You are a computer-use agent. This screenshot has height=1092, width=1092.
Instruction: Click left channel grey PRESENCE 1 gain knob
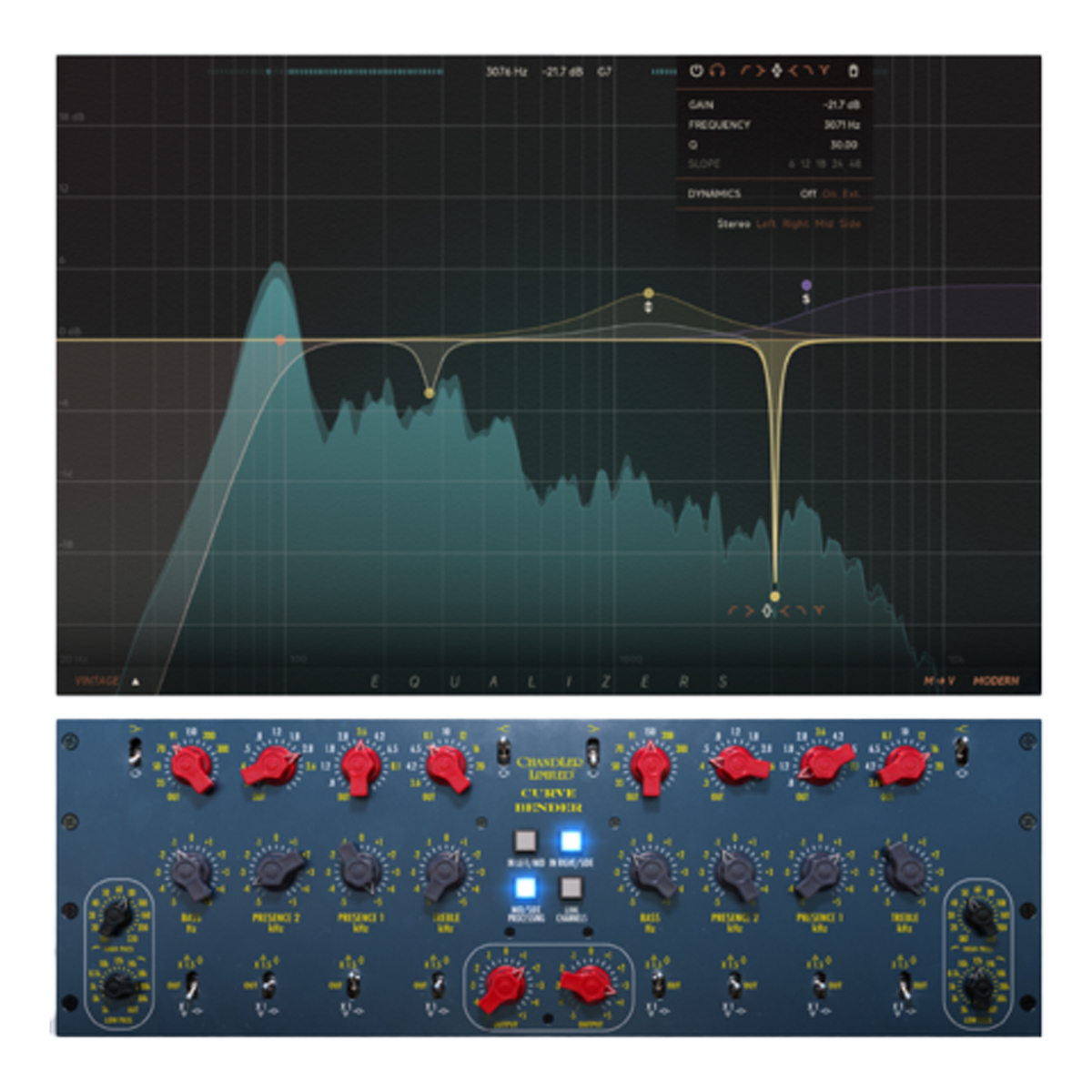click(x=361, y=870)
